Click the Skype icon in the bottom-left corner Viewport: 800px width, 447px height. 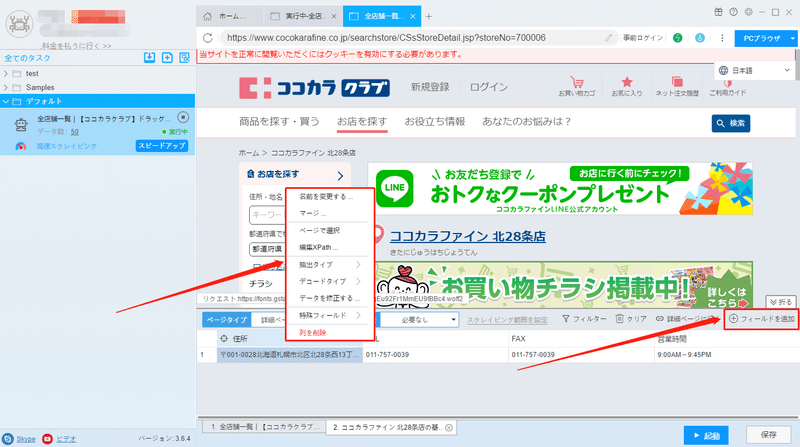click(x=8, y=439)
